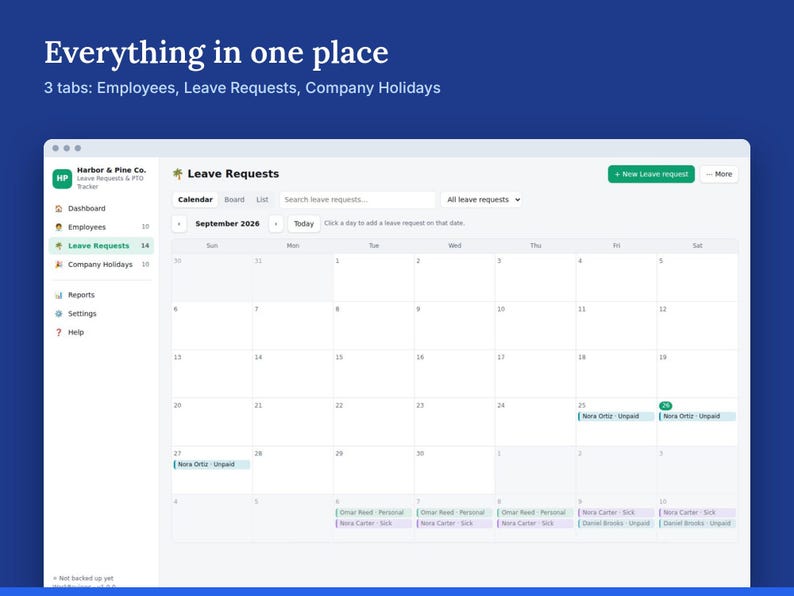
Task: Click the Search leave requests field
Action: tap(357, 200)
